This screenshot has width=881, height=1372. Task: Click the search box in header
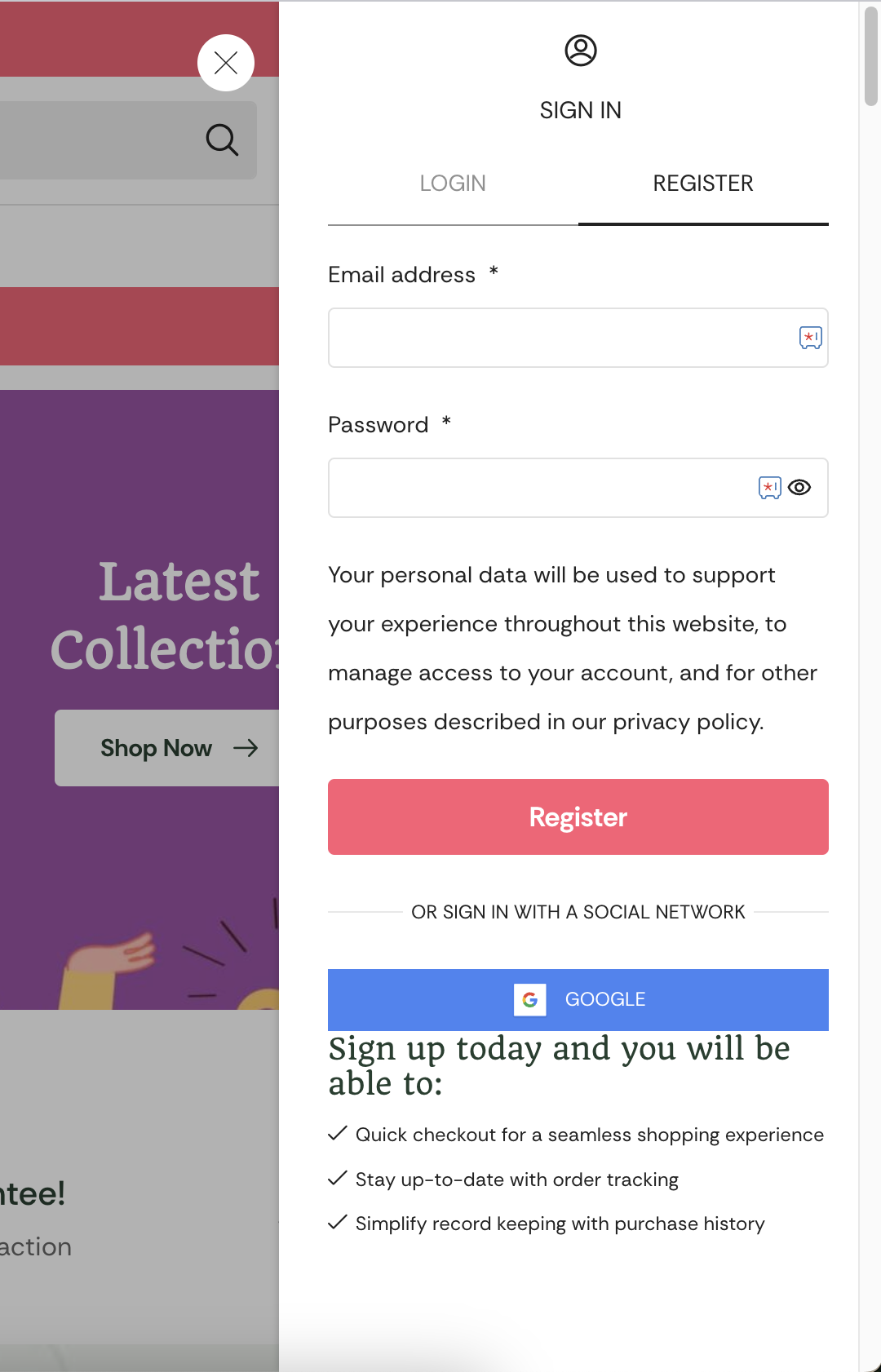[x=128, y=140]
